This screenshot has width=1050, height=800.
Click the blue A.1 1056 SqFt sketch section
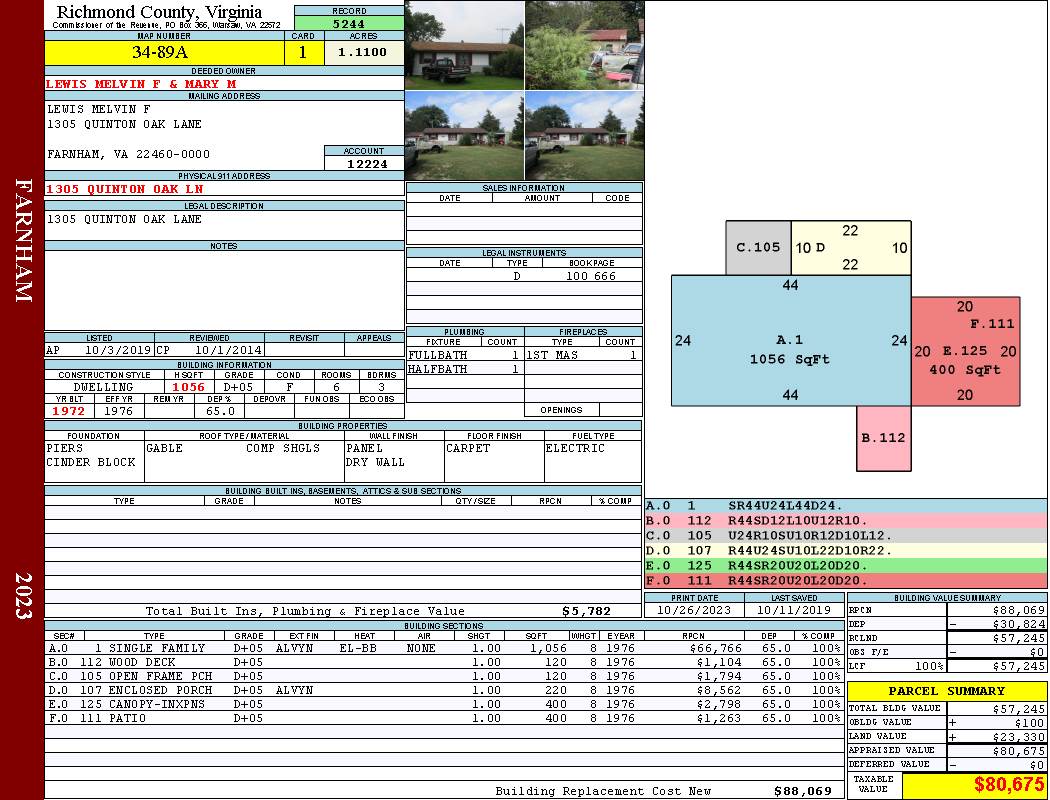(791, 340)
